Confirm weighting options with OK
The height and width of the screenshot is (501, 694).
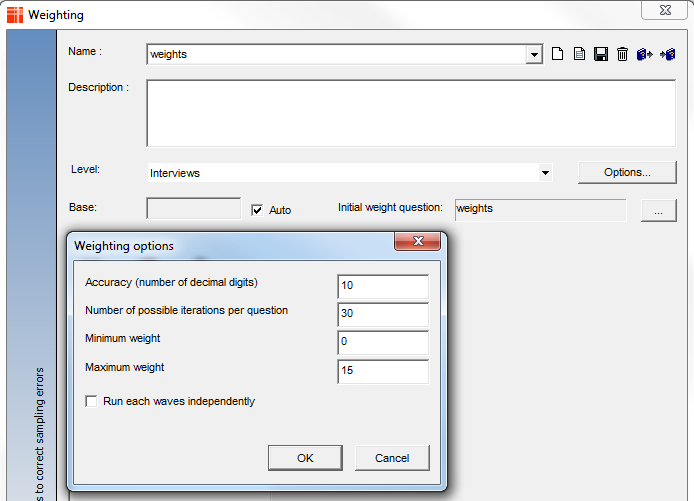[305, 458]
